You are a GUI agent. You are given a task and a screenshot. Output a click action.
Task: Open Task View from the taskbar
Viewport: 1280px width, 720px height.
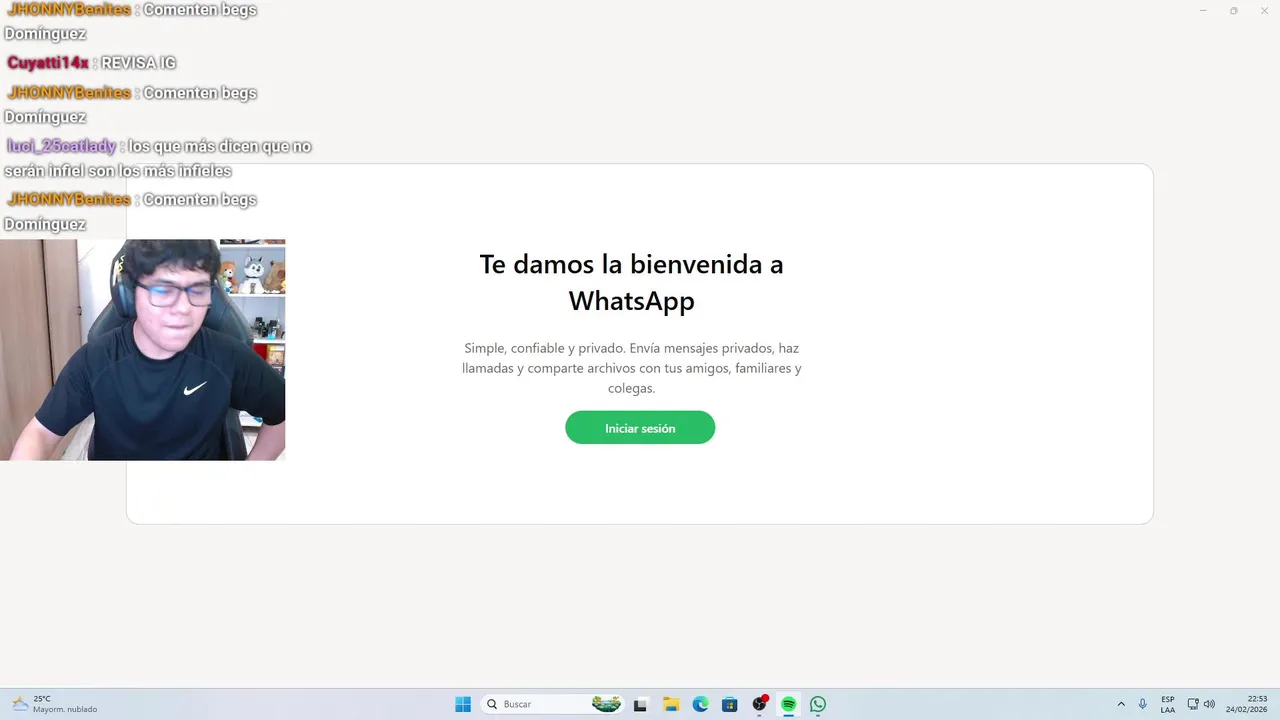tap(640, 704)
